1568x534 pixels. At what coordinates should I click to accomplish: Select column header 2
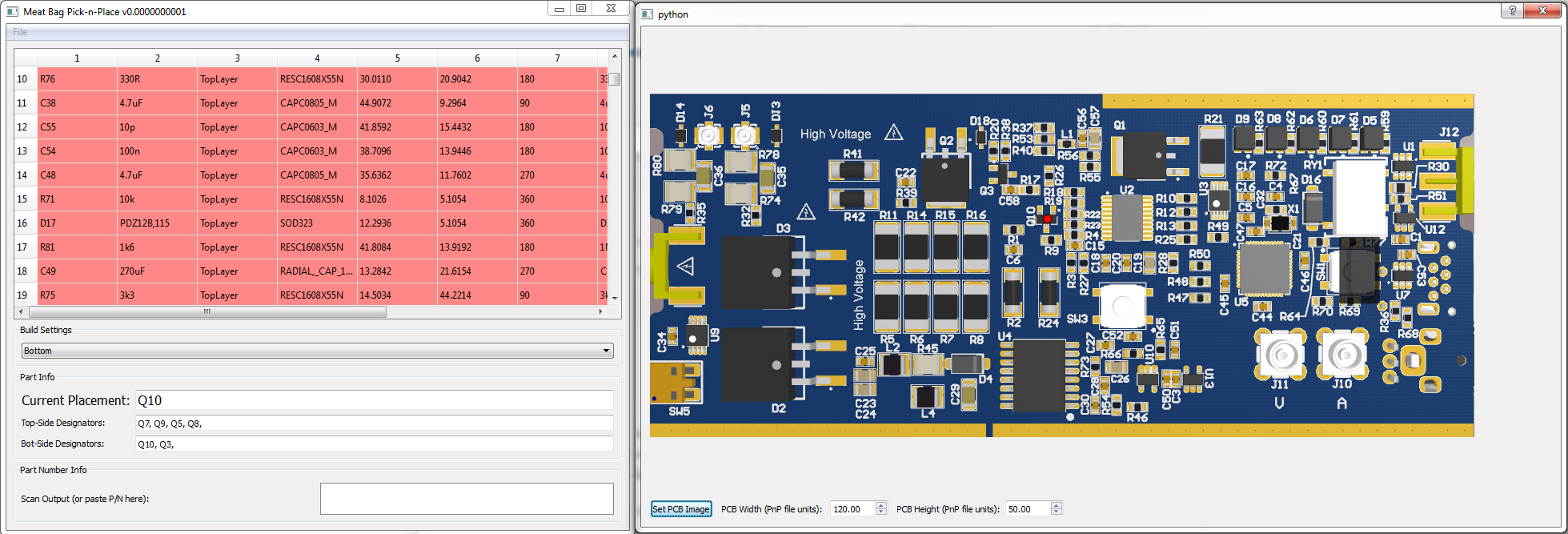(x=157, y=58)
